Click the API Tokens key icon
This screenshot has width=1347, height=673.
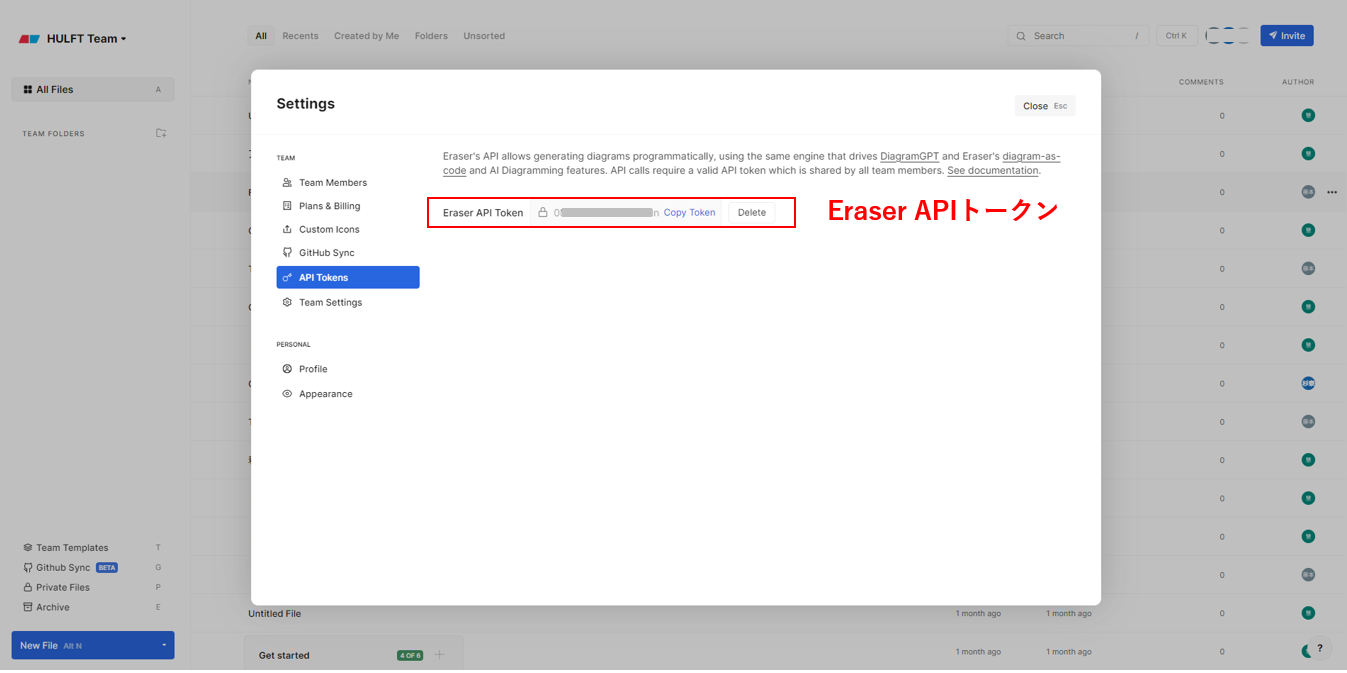(x=287, y=278)
